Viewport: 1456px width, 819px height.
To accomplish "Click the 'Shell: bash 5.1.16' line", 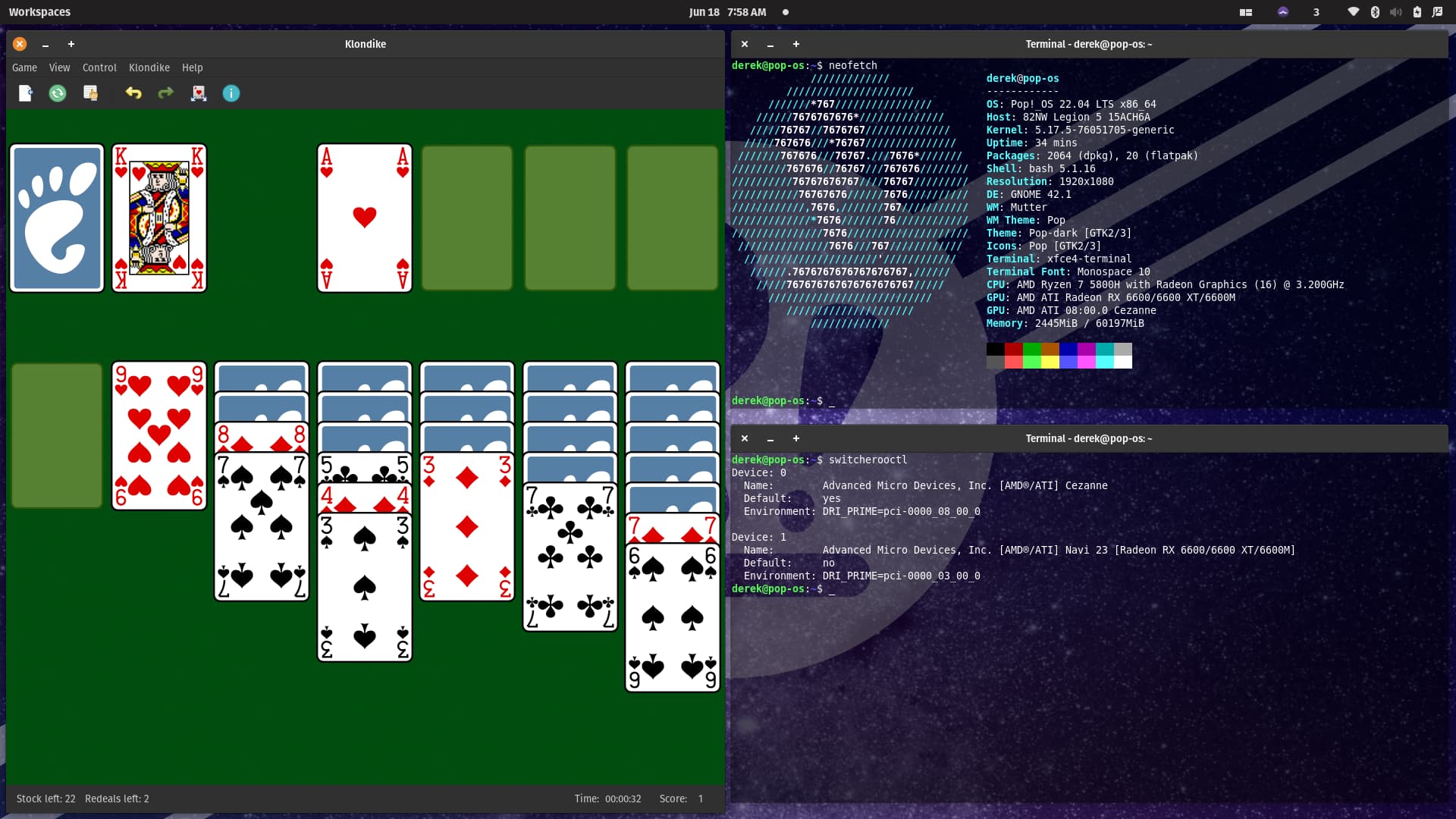I will 1040,168.
